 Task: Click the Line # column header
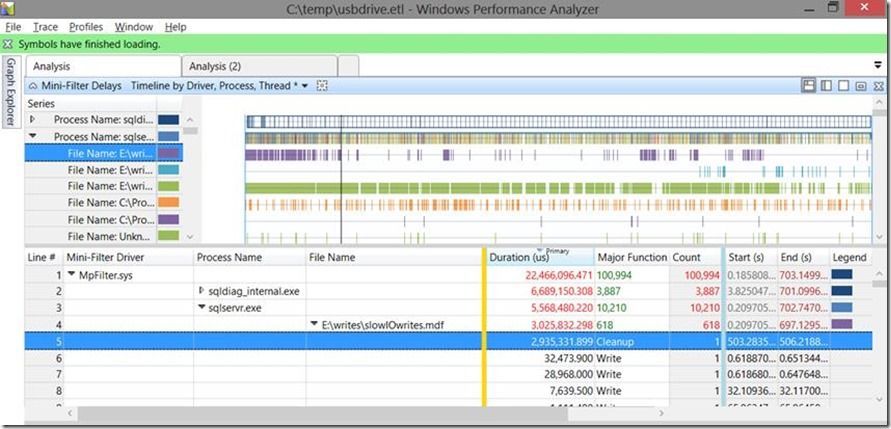tap(44, 257)
